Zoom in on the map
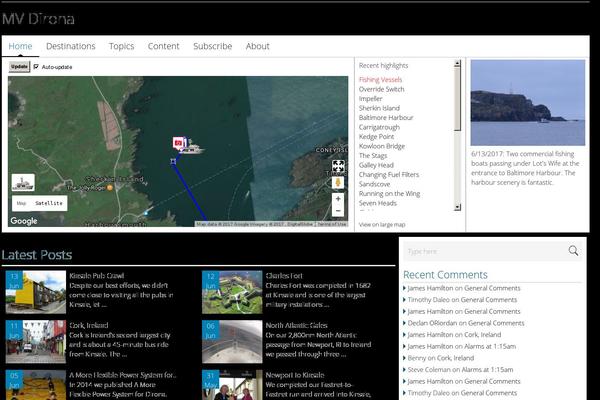 pos(338,199)
